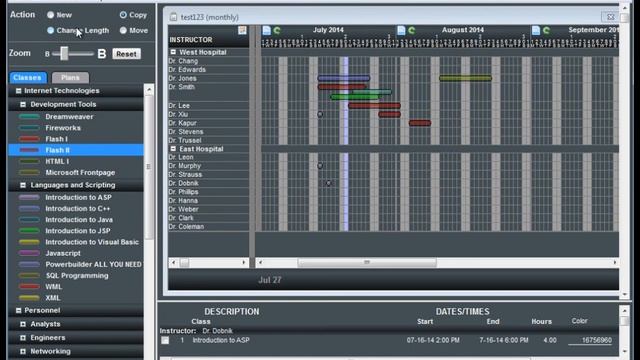Click the September document icon
This screenshot has width=640, height=360.
click(x=536, y=30)
